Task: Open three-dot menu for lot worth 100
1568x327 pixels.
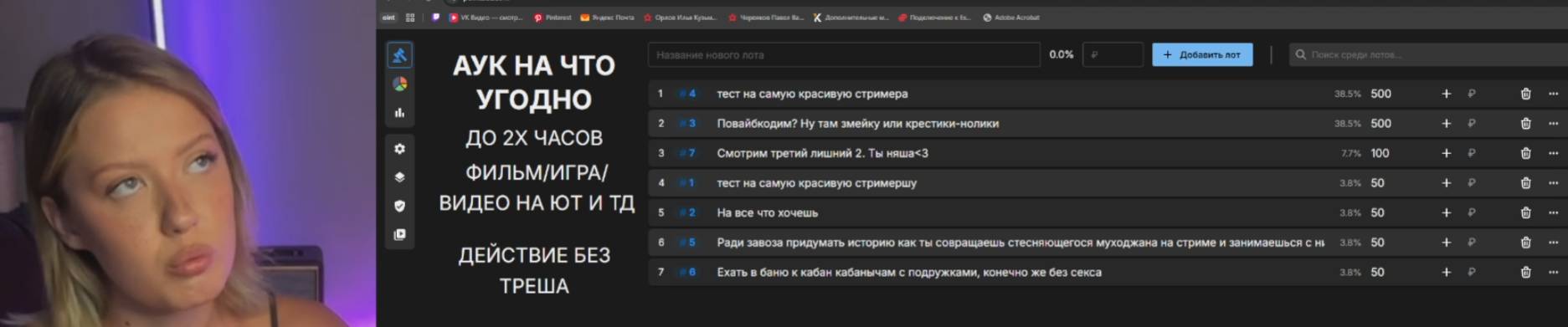Action: pyautogui.click(x=1554, y=153)
